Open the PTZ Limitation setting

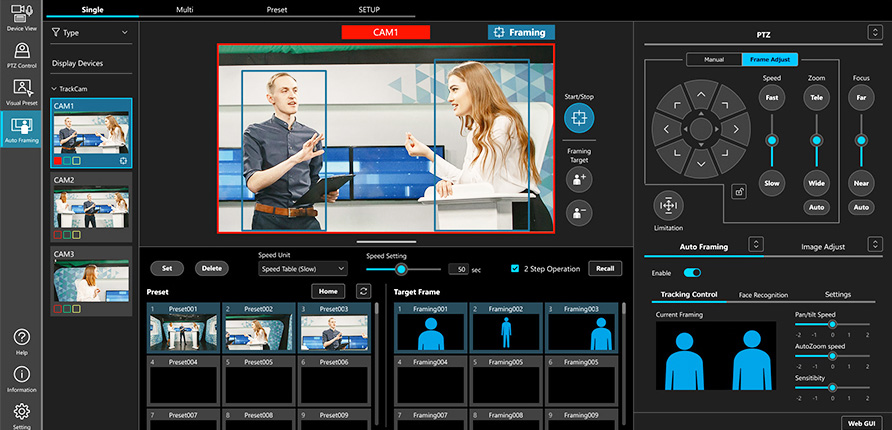point(667,205)
